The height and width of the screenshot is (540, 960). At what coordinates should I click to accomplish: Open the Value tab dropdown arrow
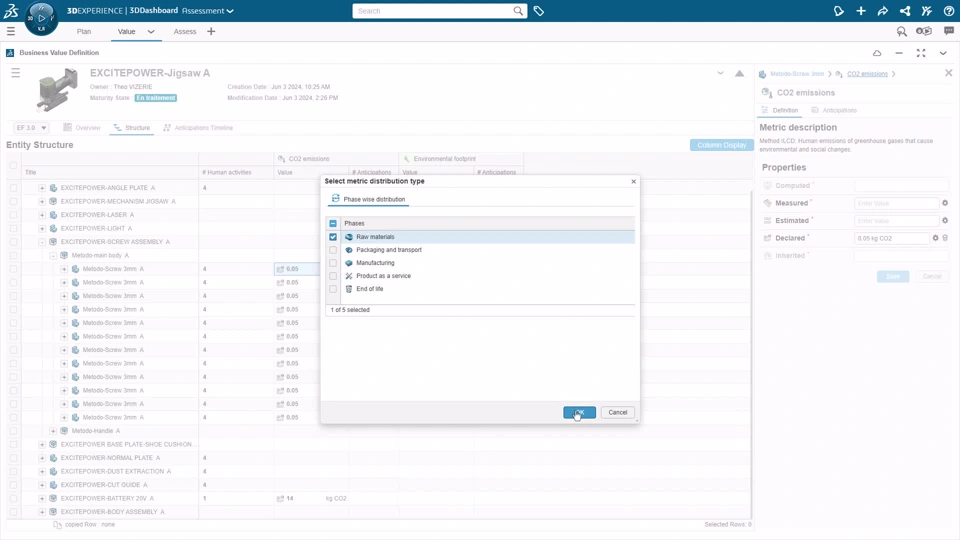coord(151,31)
